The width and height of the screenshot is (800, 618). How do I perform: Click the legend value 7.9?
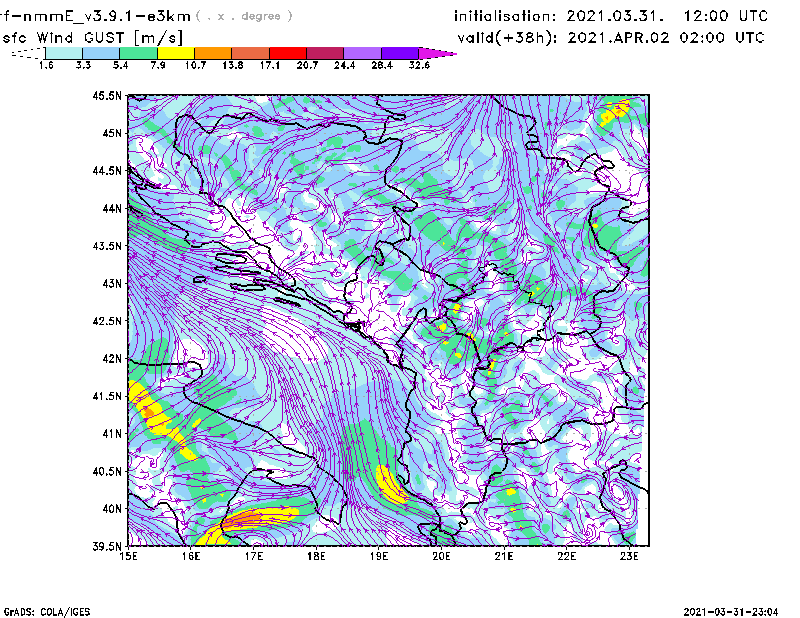tap(158, 65)
